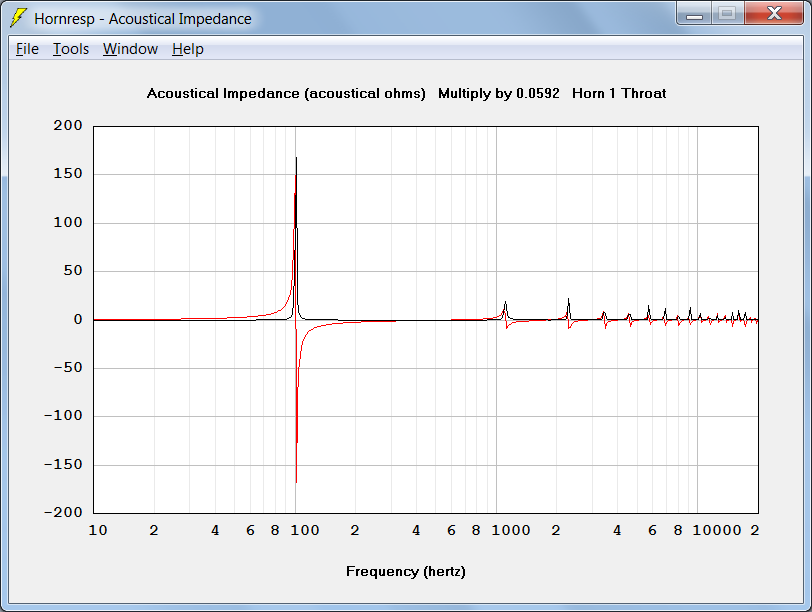
Task: Click the window title 'Hornresp - Acoustical Impedance'
Action: 143,19
